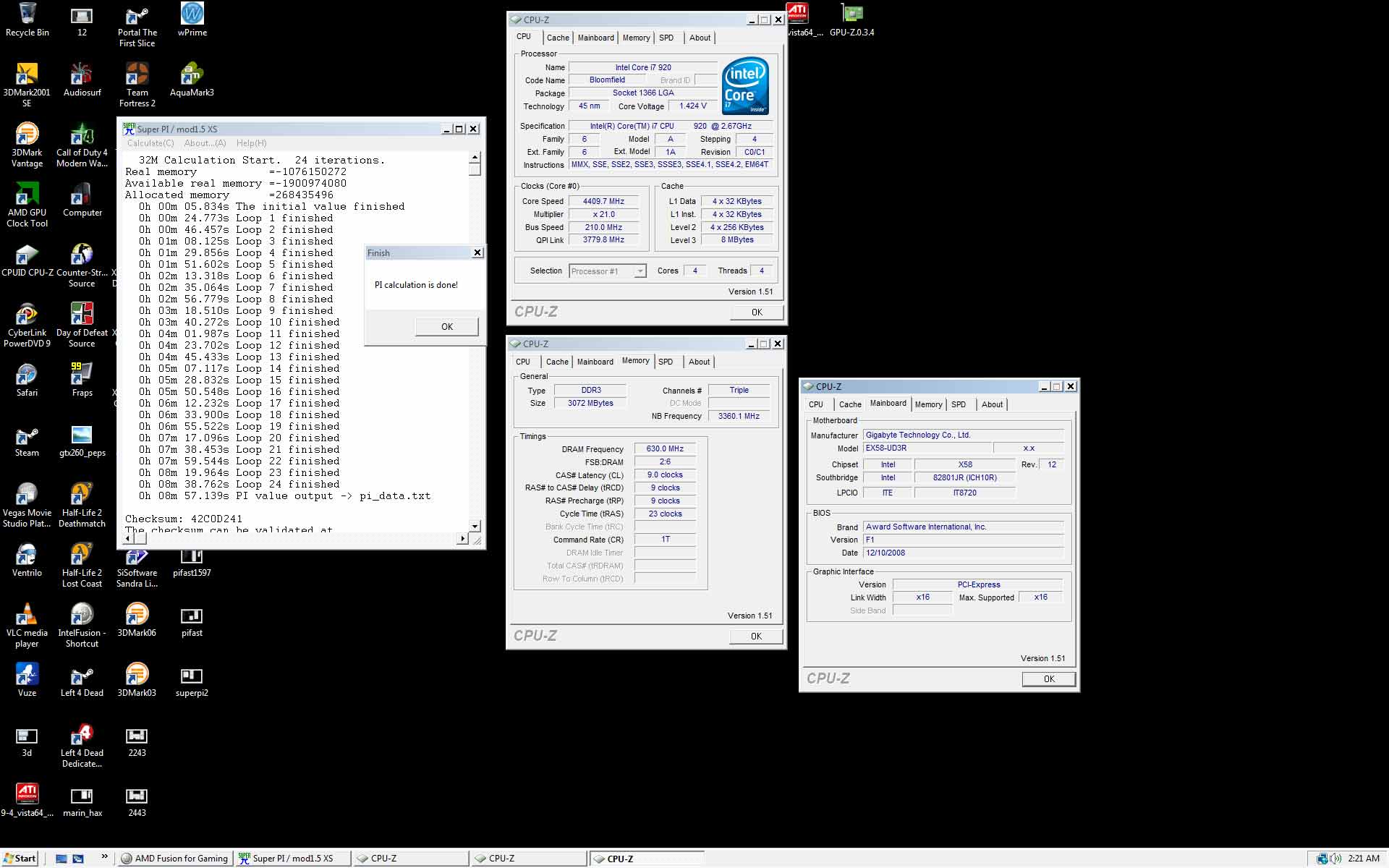Open Memory tab in Mainboard CPU-Z window
The width and height of the screenshot is (1389, 868).
928,404
